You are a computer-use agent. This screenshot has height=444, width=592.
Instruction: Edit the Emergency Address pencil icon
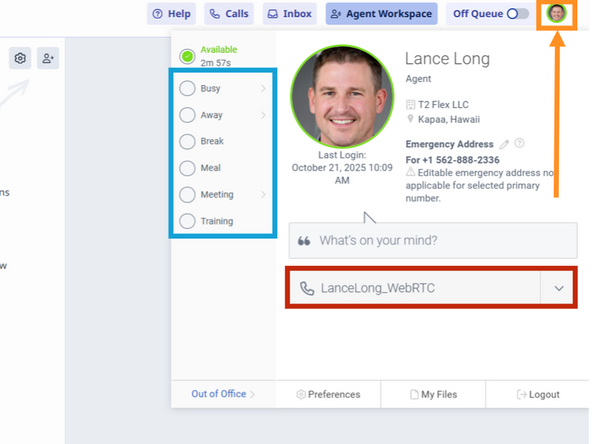[504, 144]
